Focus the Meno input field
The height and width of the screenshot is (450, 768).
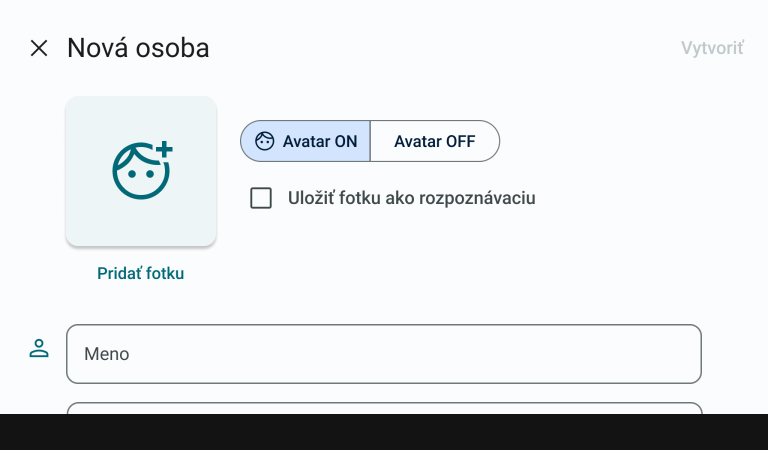(x=383, y=354)
